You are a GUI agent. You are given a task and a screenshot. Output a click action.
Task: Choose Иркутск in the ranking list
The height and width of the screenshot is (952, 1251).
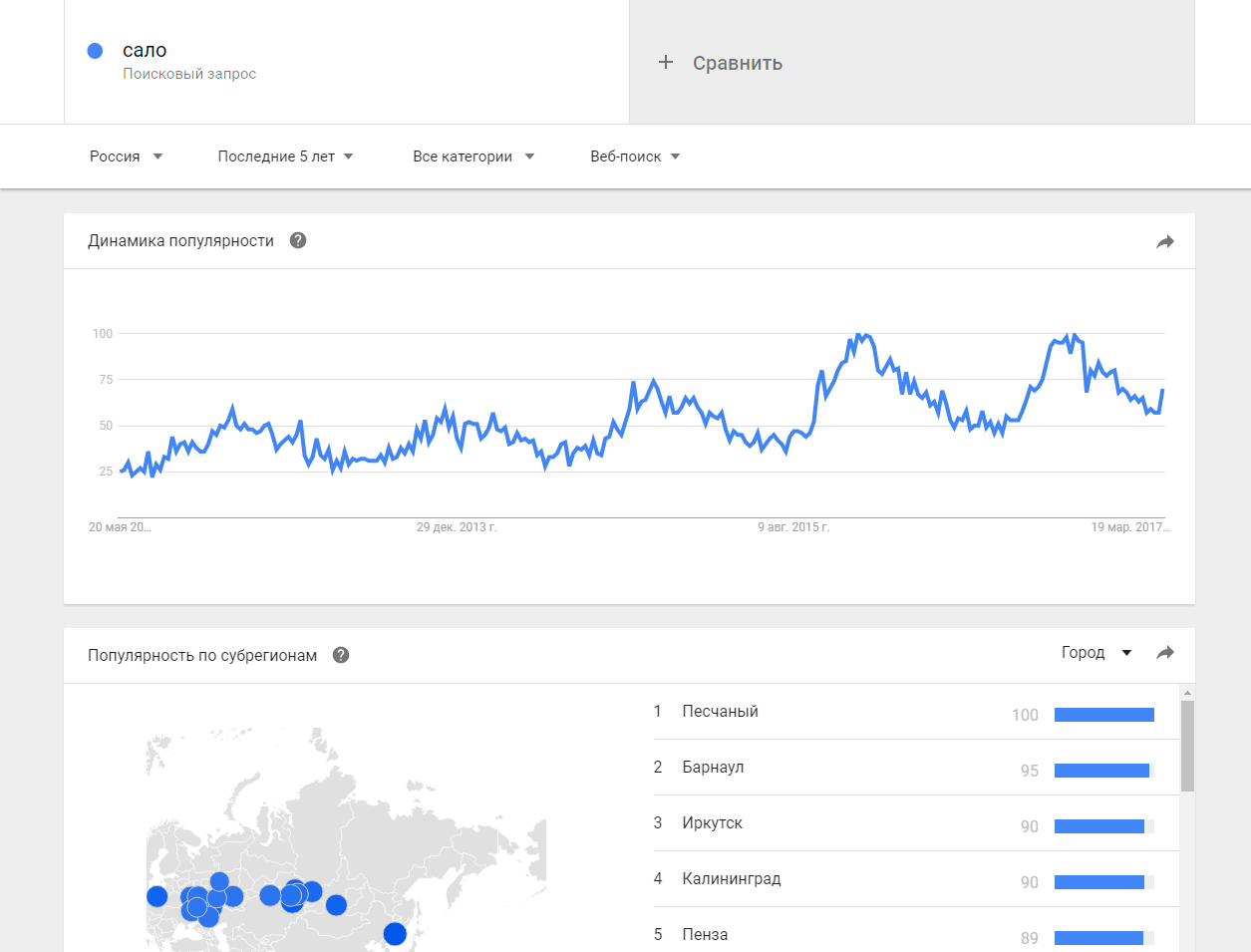[x=712, y=823]
